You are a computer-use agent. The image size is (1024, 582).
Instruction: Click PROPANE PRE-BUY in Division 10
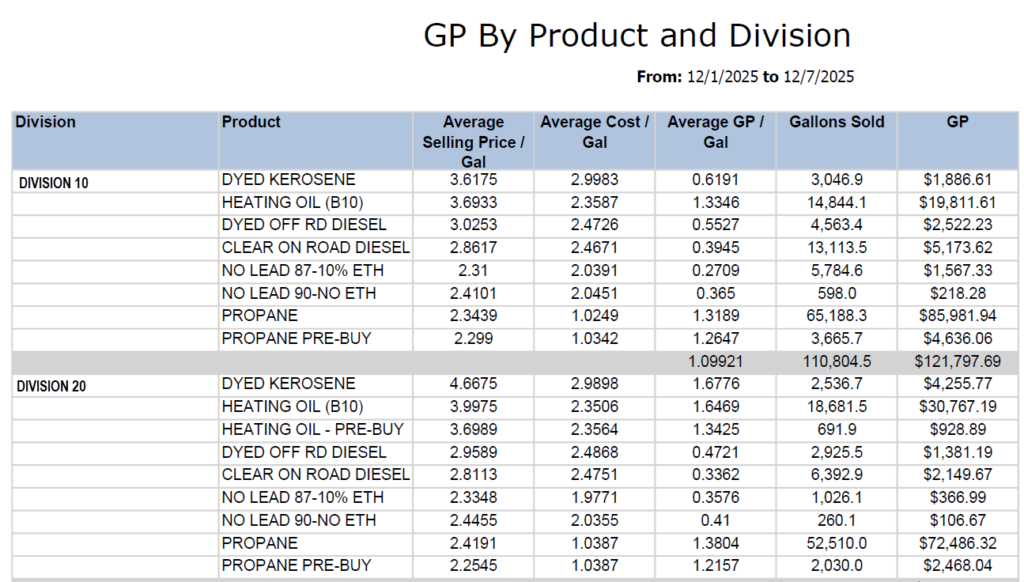tap(296, 338)
